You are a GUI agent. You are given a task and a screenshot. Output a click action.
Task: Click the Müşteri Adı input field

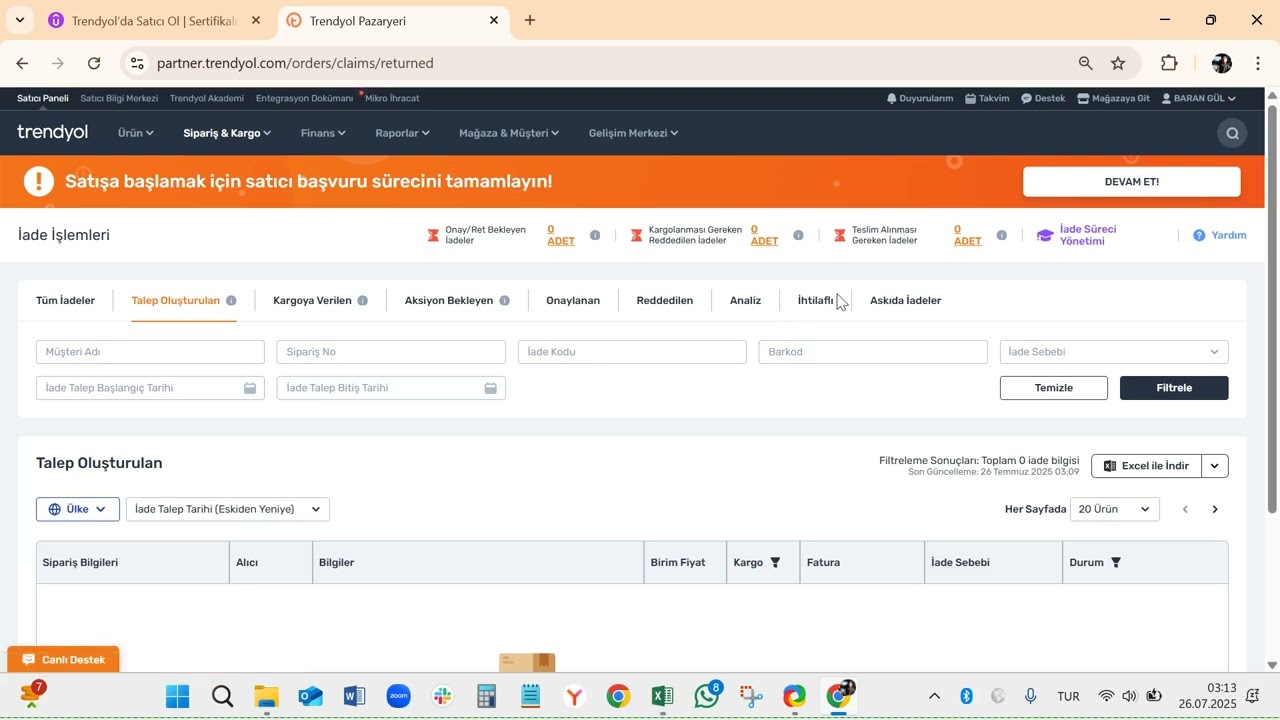tap(150, 352)
